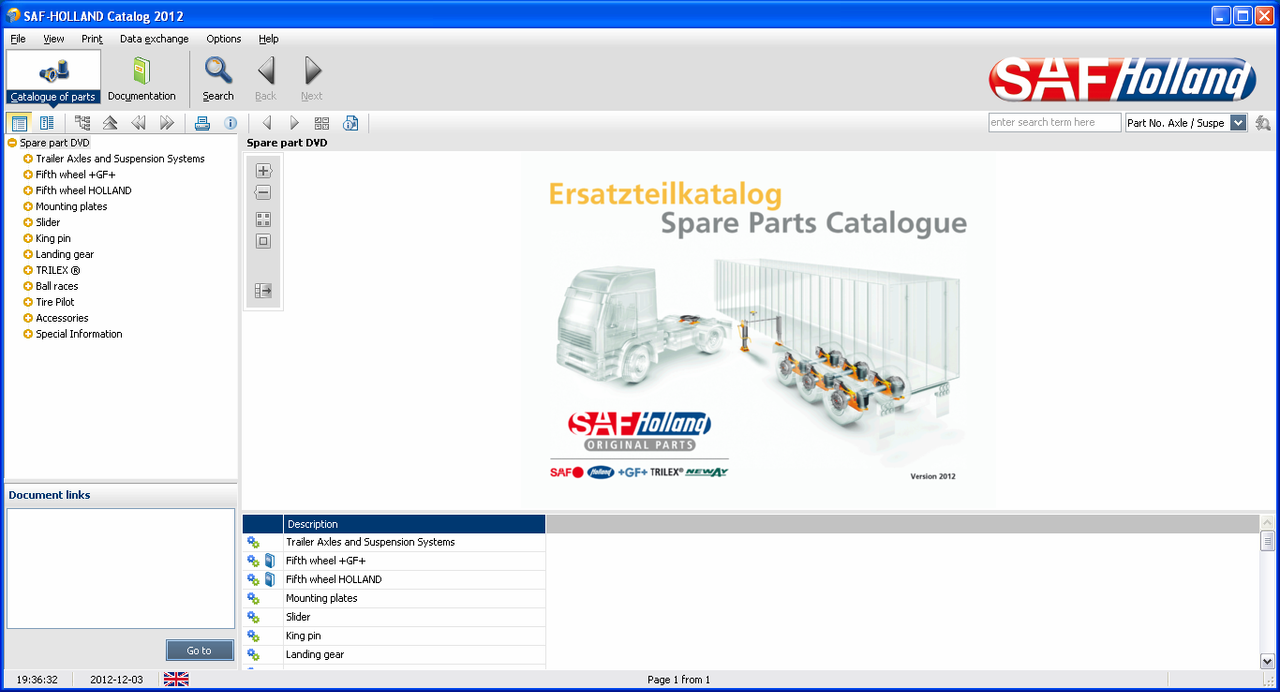Open the Help menu
The width and height of the screenshot is (1280, 692).
coord(269,39)
